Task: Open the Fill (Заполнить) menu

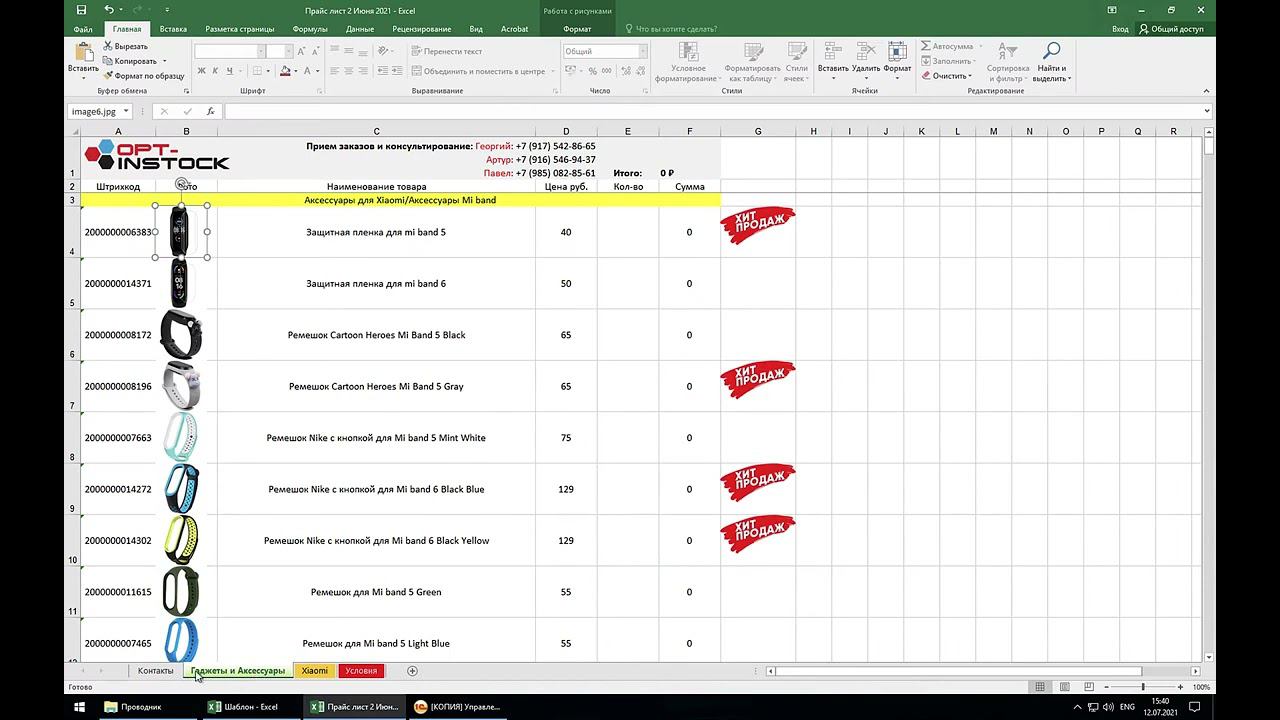Action: [x=948, y=61]
